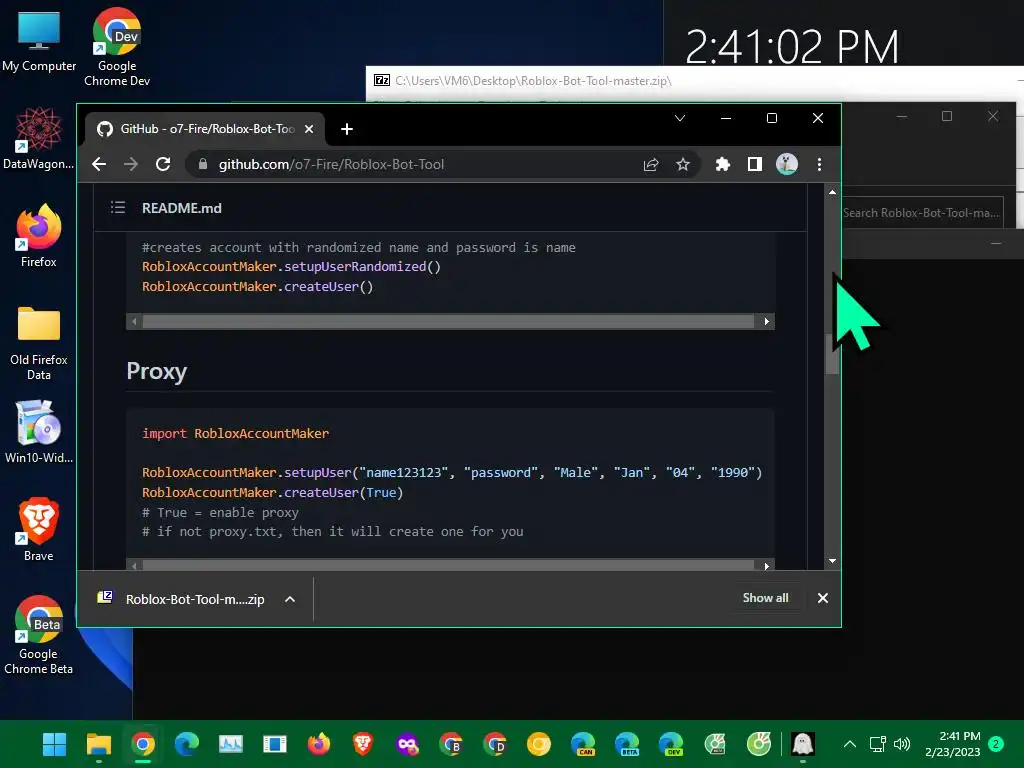This screenshot has width=1024, height=768.
Task: Click the vertical scrollbar thumb
Action: pyautogui.click(x=832, y=354)
